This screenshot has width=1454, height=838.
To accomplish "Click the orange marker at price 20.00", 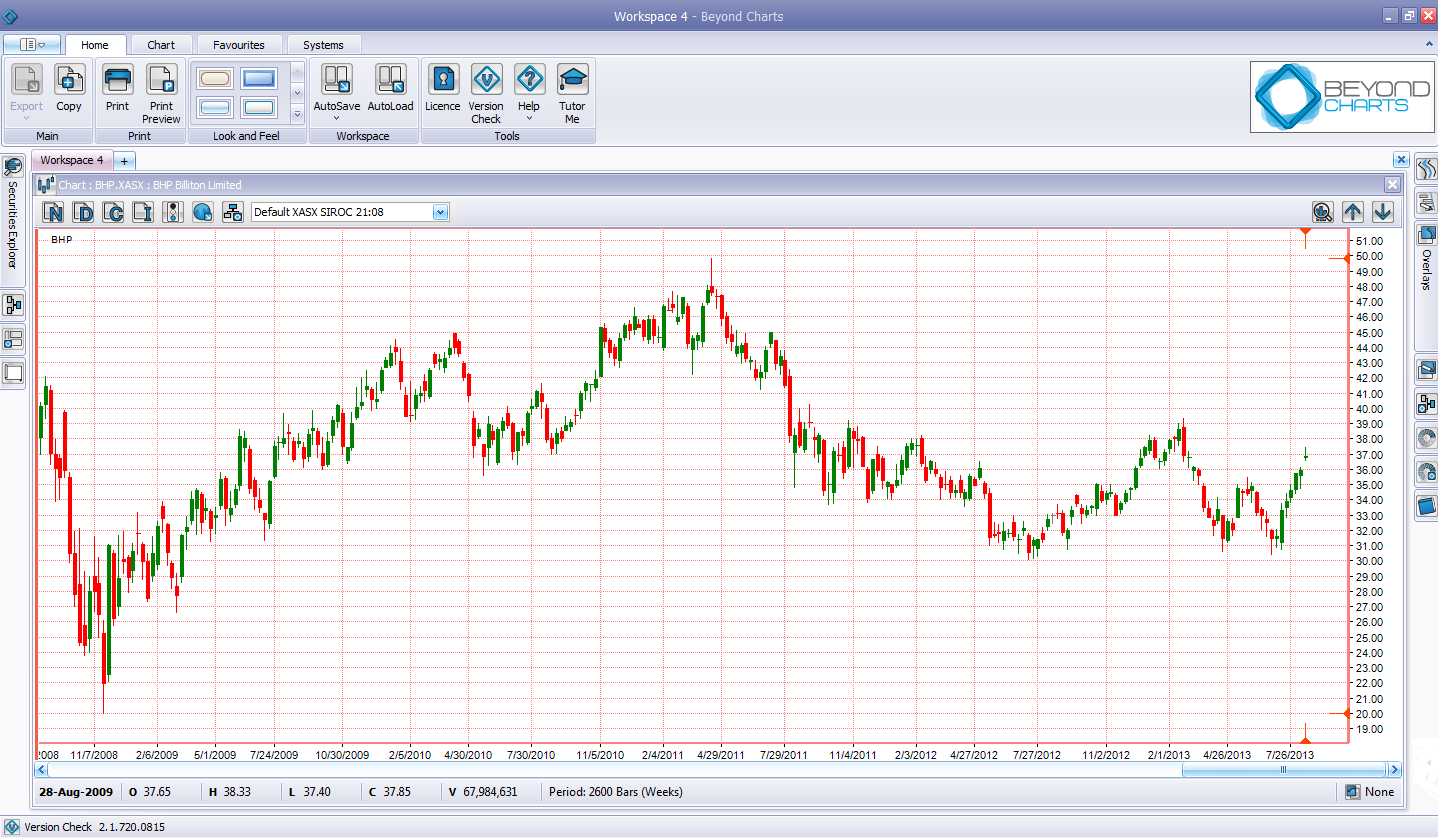I will [x=1347, y=713].
